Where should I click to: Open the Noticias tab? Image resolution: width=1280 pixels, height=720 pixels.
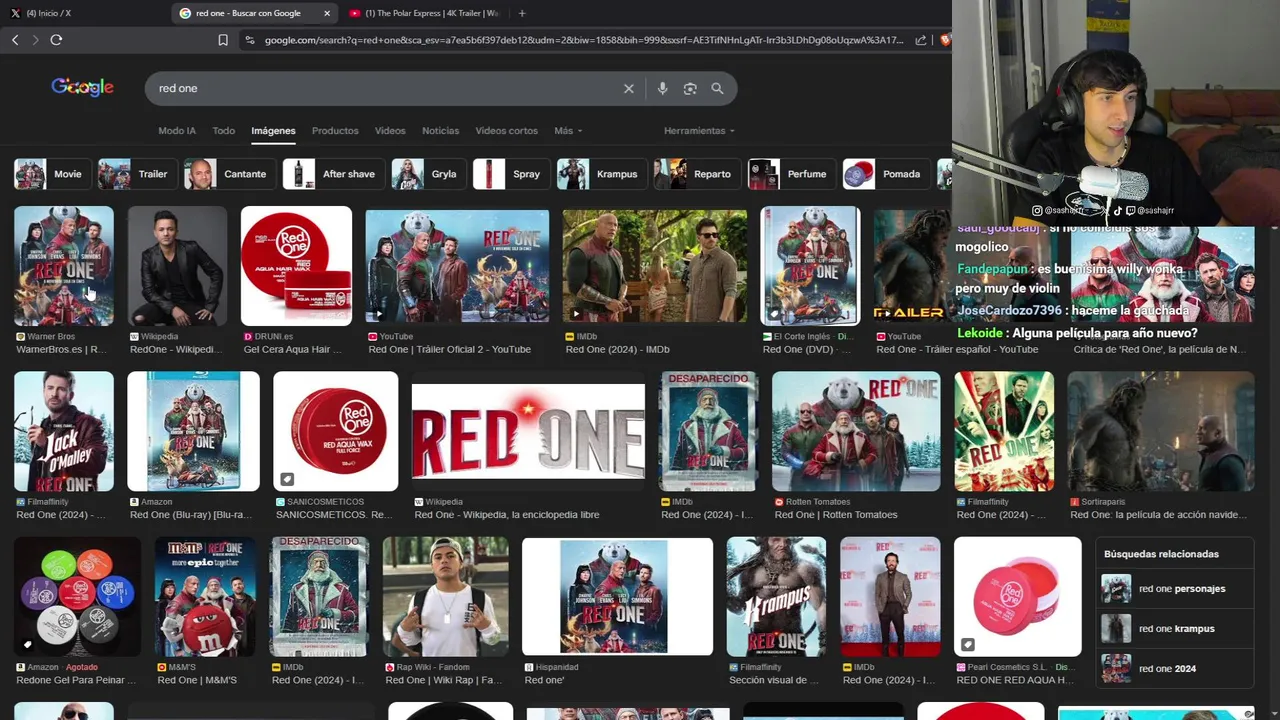[x=440, y=131]
